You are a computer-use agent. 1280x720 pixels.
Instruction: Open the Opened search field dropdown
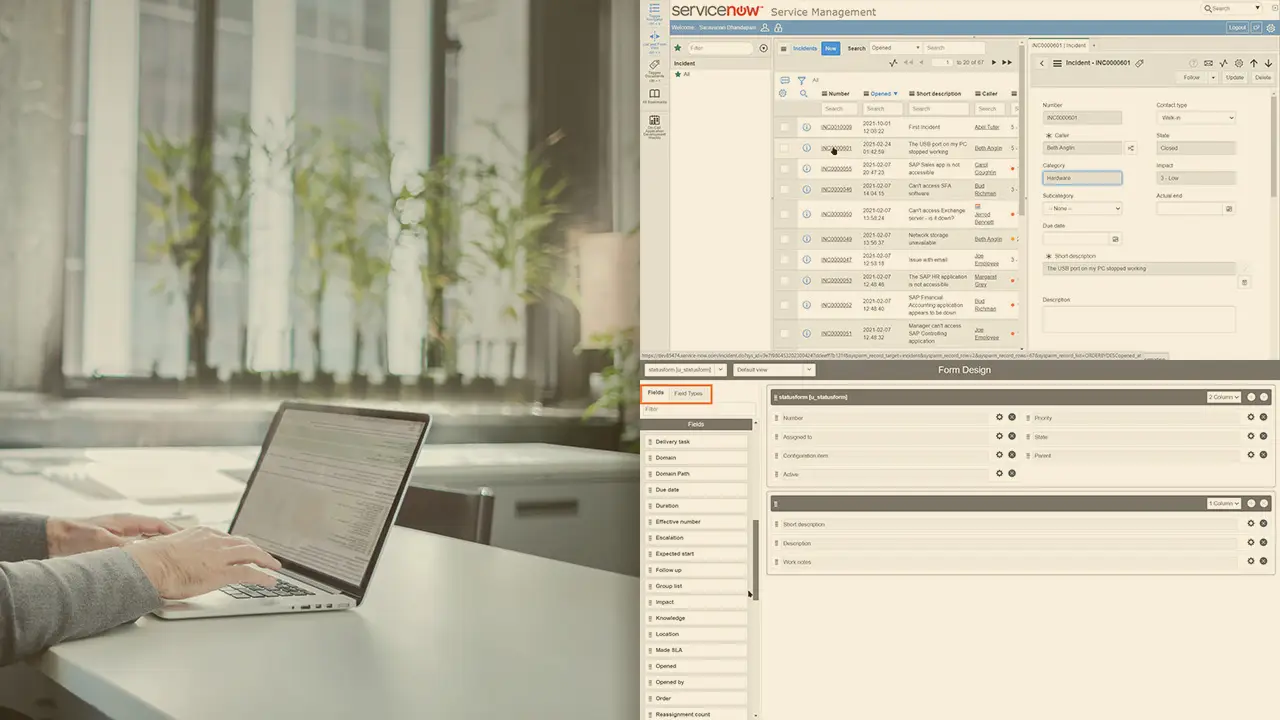coord(895,48)
